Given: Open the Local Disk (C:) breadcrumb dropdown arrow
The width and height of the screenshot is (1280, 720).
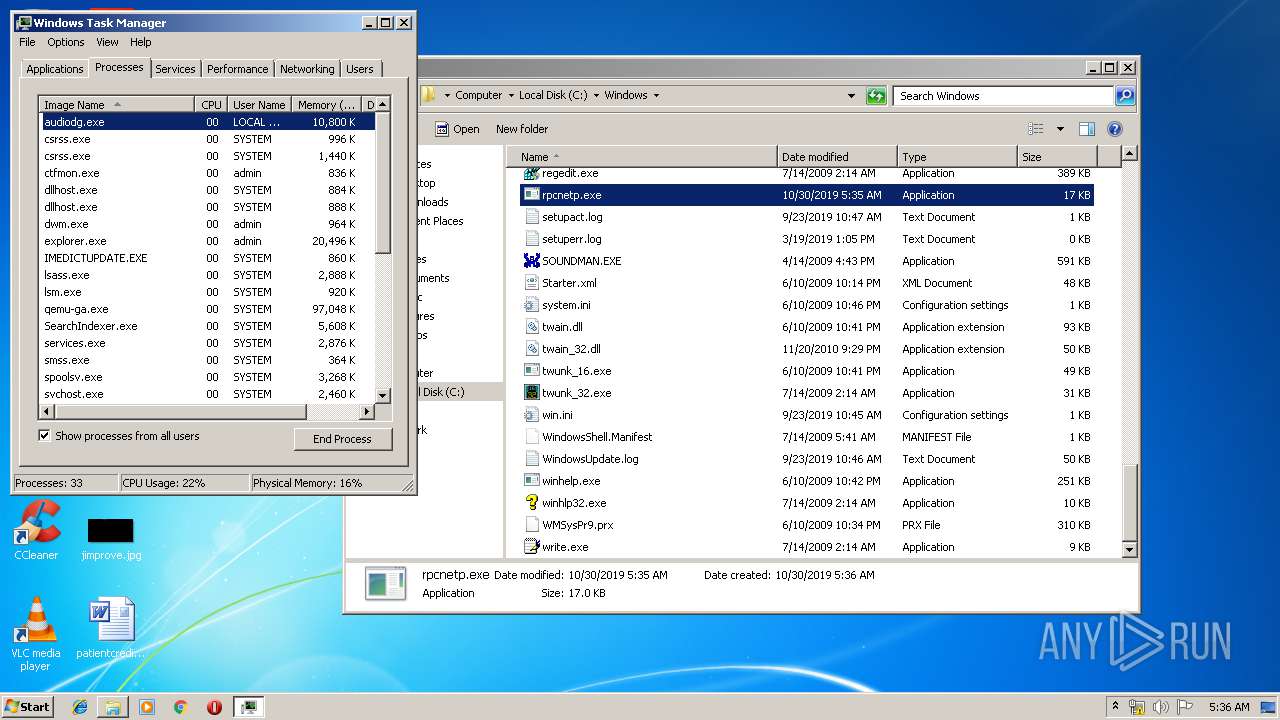Looking at the screenshot, I should [596, 96].
